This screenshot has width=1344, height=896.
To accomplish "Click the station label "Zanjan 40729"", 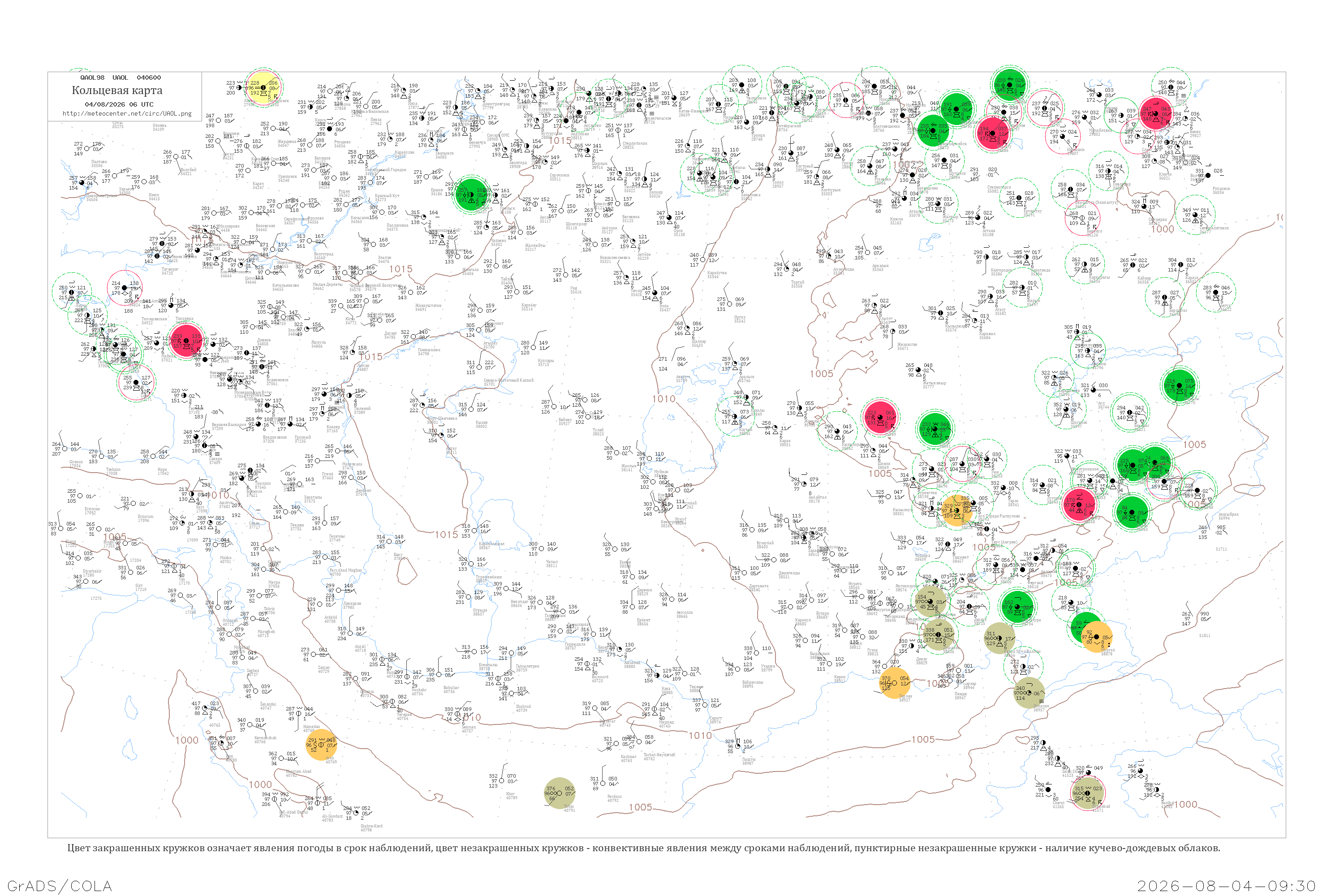I will pos(323,669).
